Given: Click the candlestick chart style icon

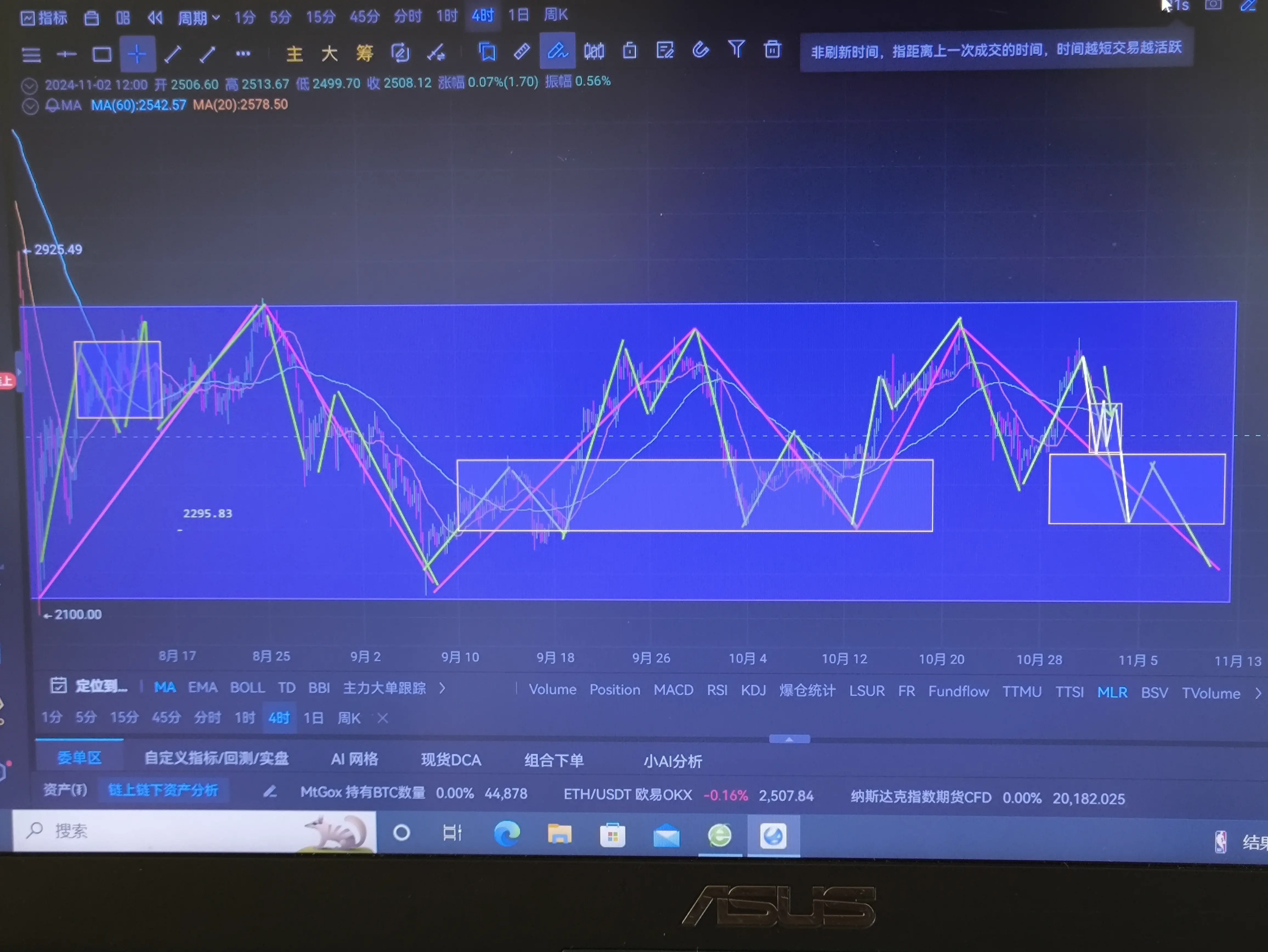Looking at the screenshot, I should [x=594, y=52].
